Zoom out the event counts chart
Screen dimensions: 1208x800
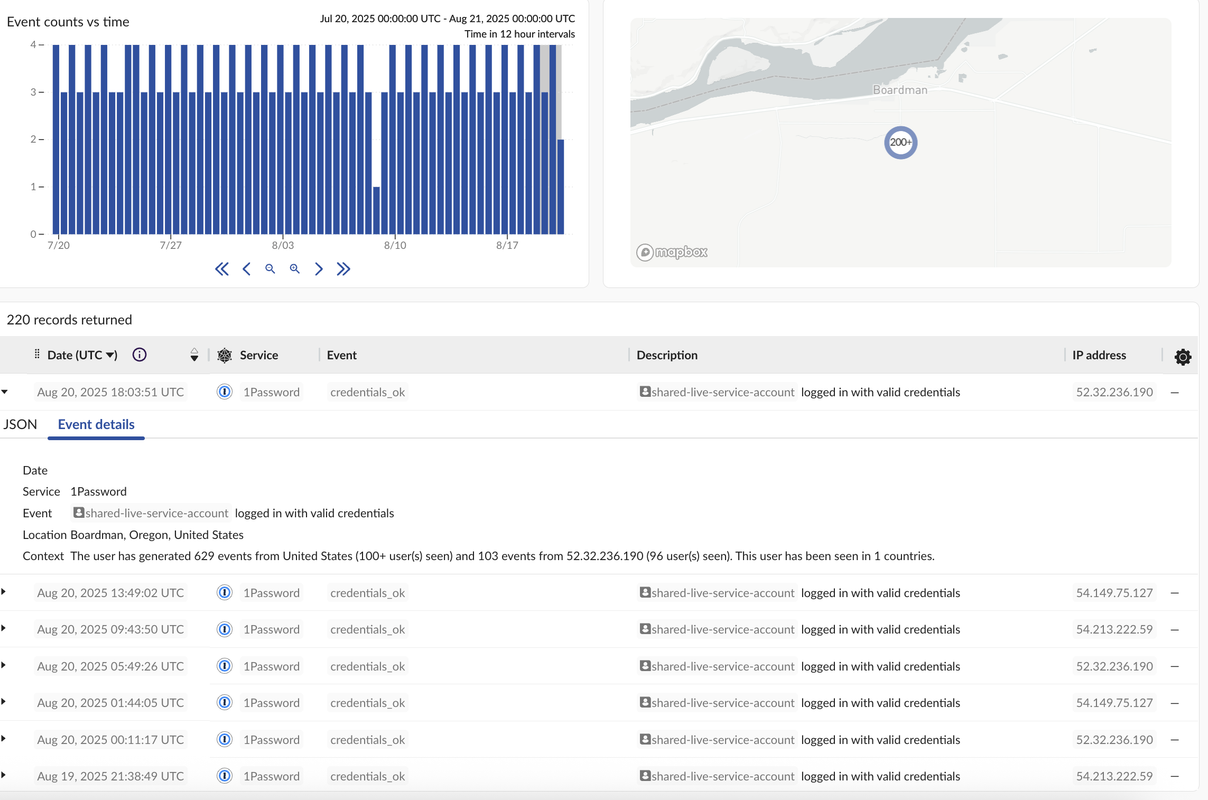click(270, 269)
